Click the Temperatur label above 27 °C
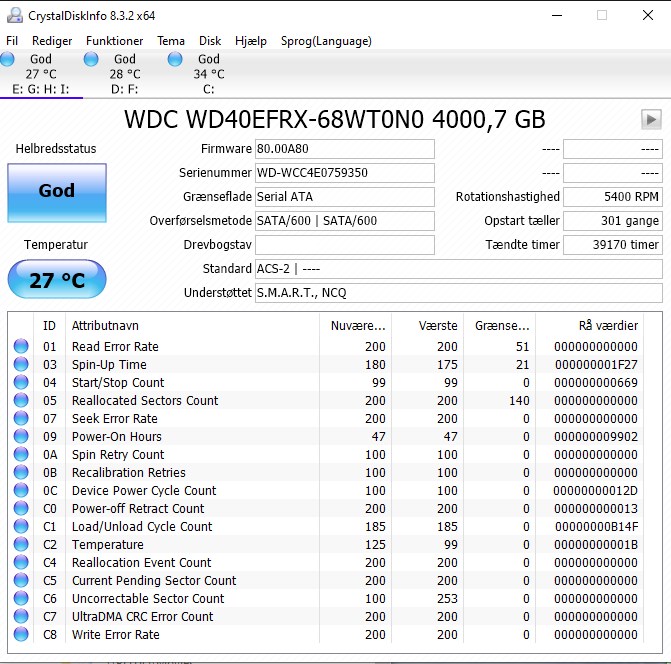The height and width of the screenshot is (664, 671). tap(56, 245)
